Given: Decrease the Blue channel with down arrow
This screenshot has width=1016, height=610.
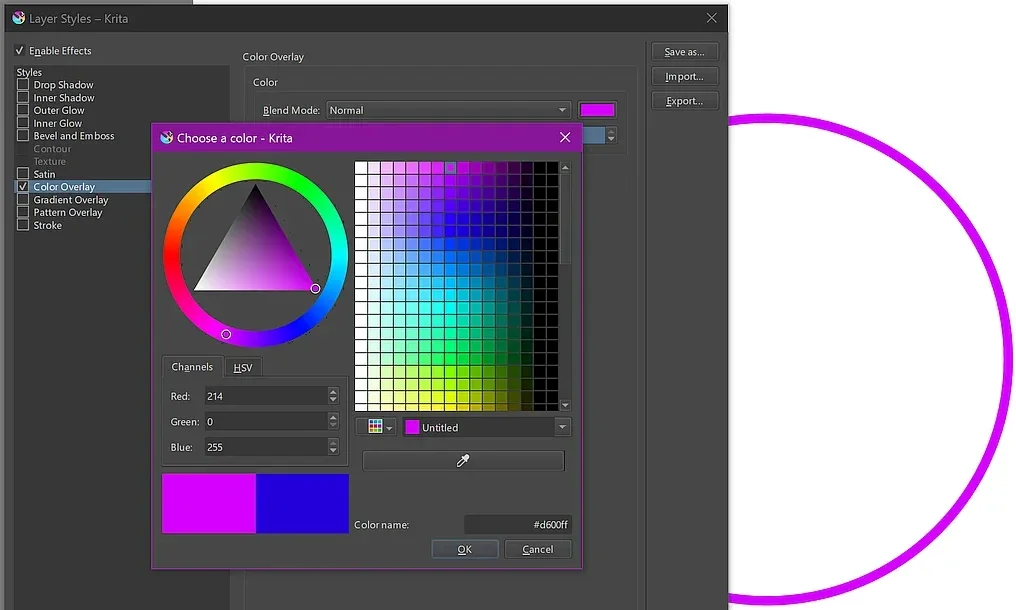Looking at the screenshot, I should (x=333, y=451).
